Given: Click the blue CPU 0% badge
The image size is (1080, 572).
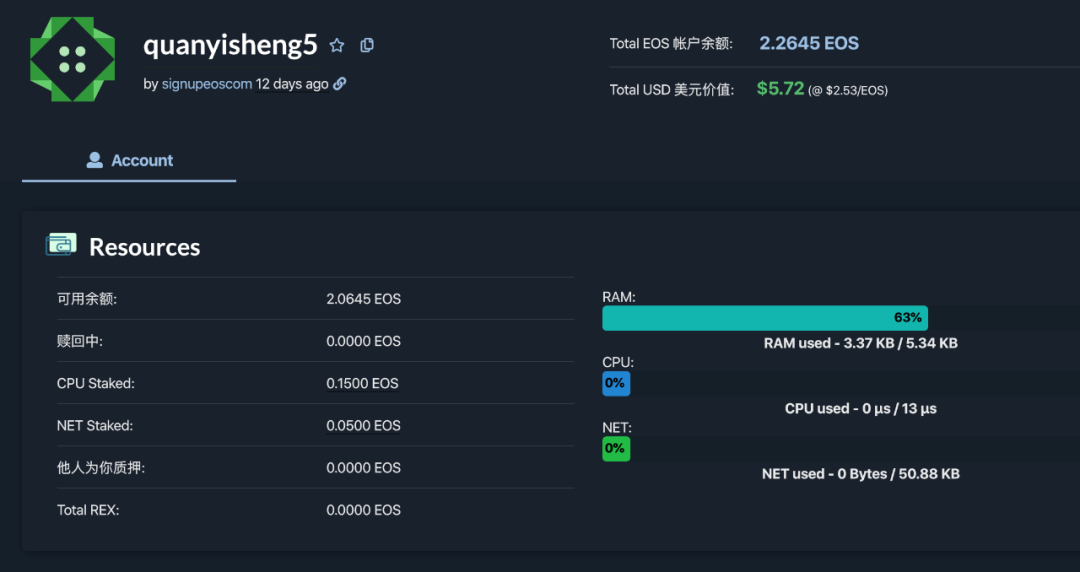Looking at the screenshot, I should pos(615,383).
